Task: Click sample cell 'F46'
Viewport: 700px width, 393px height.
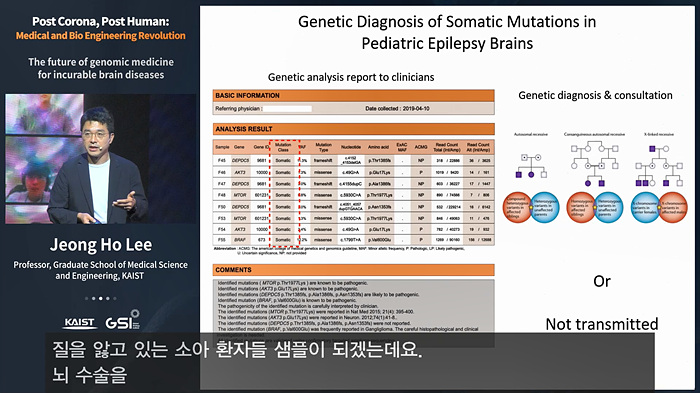Action: [x=222, y=172]
